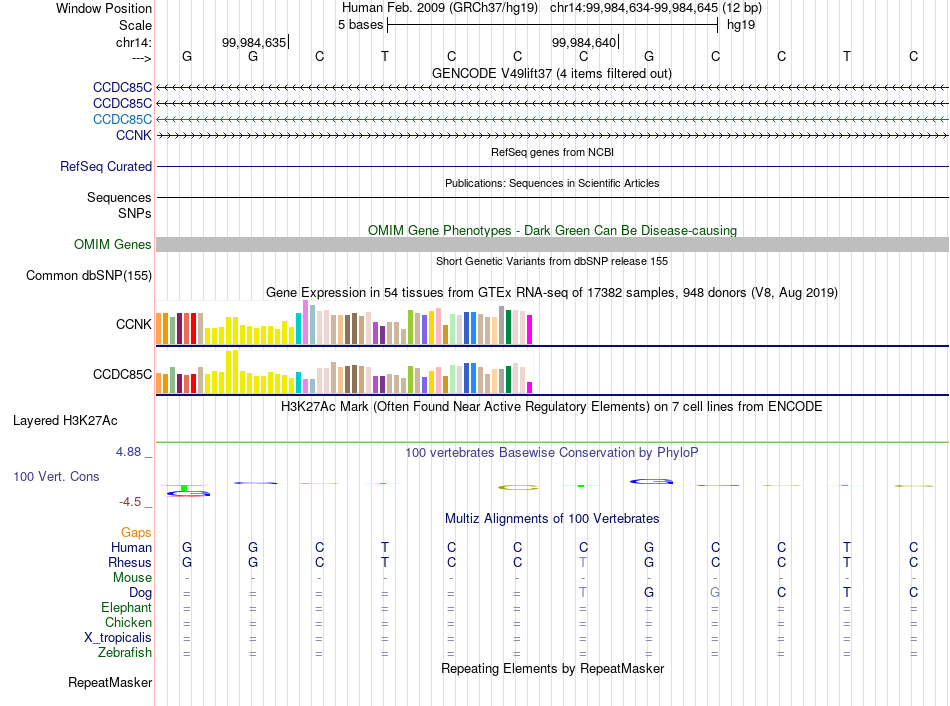Click the ---> sequence direction arrow label
Screen dimensions: 950x706
(x=142, y=58)
